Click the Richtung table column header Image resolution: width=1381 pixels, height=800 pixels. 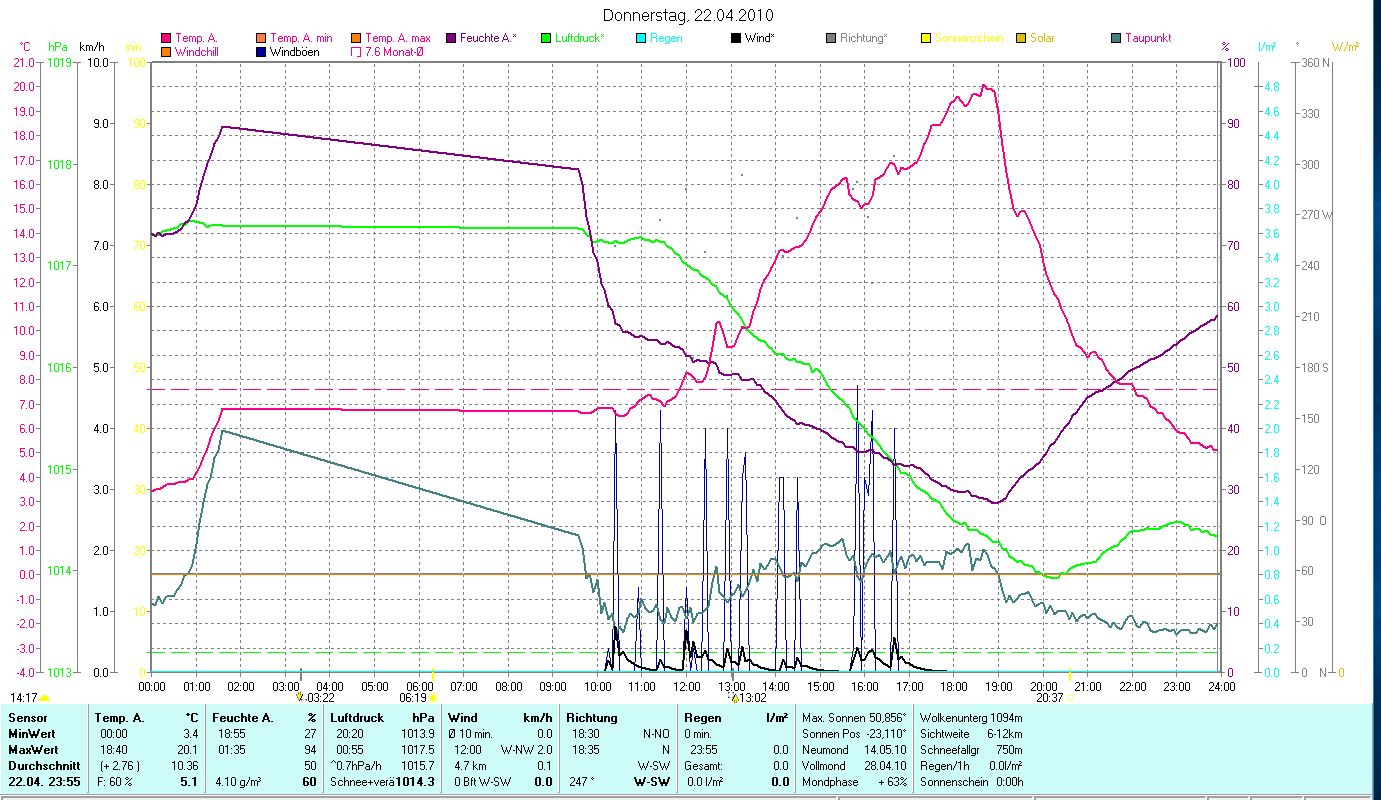[x=592, y=718]
